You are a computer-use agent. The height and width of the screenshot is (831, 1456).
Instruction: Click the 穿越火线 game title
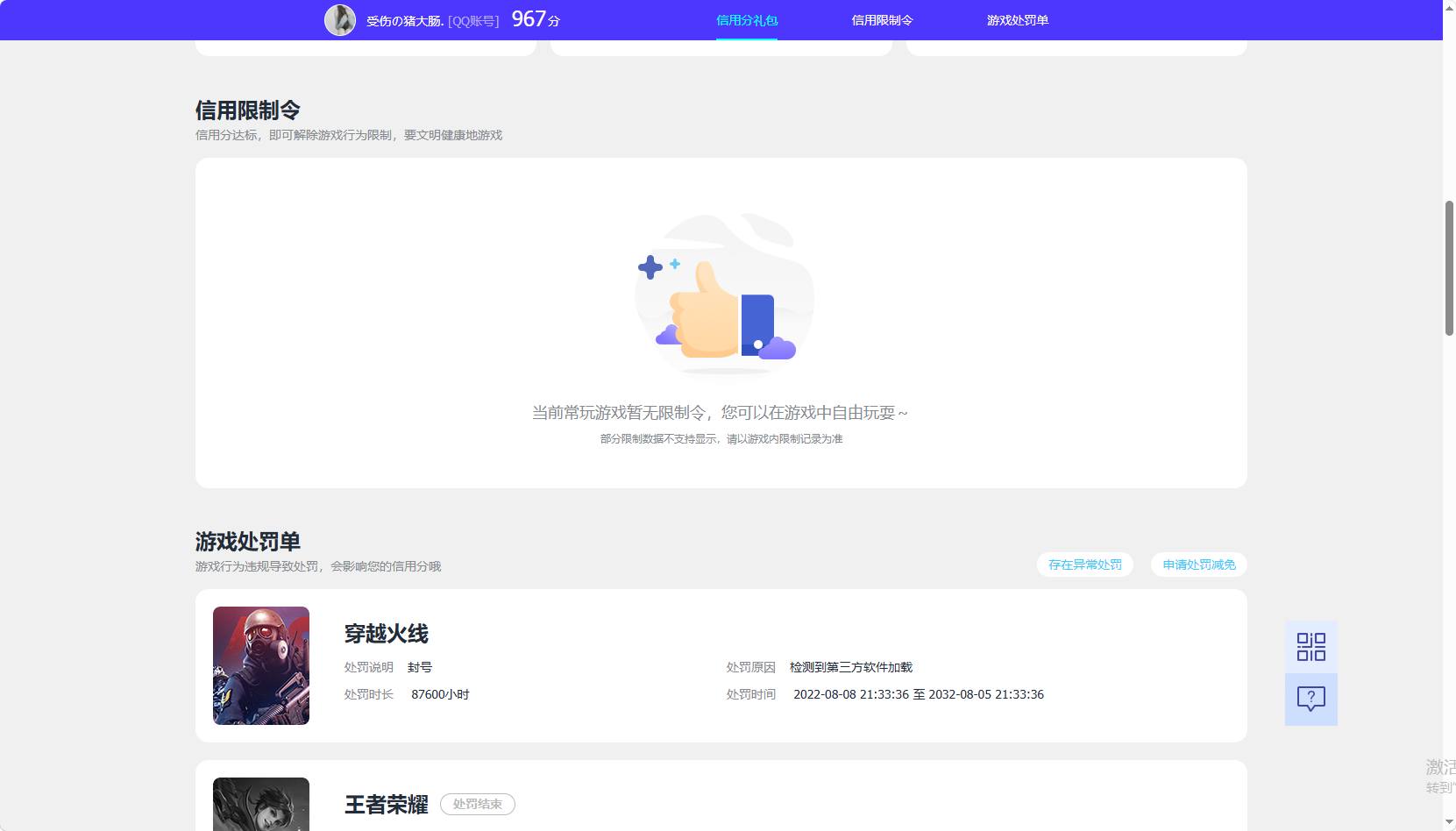pyautogui.click(x=387, y=633)
